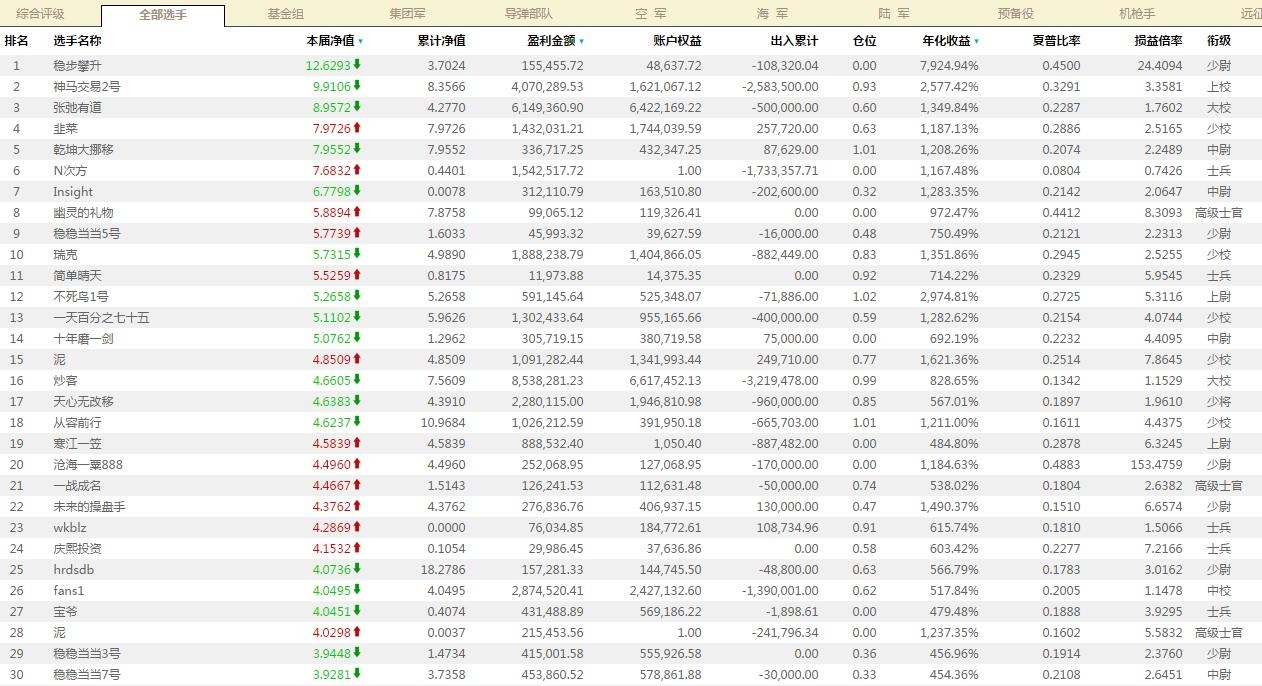Click the 夏普比率 column header
Image resolution: width=1262 pixels, height=686 pixels.
[x=1056, y=41]
